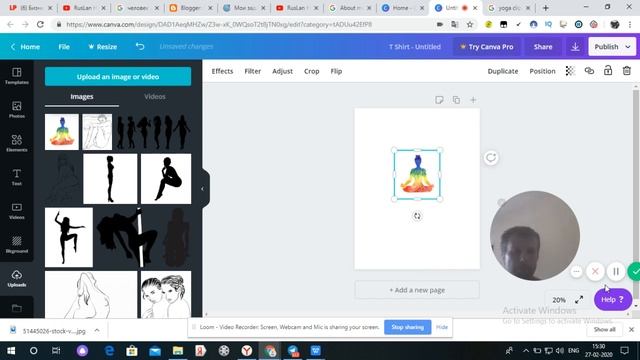Finish Loom recording with green checkmark
The image size is (640, 360).
(634, 271)
